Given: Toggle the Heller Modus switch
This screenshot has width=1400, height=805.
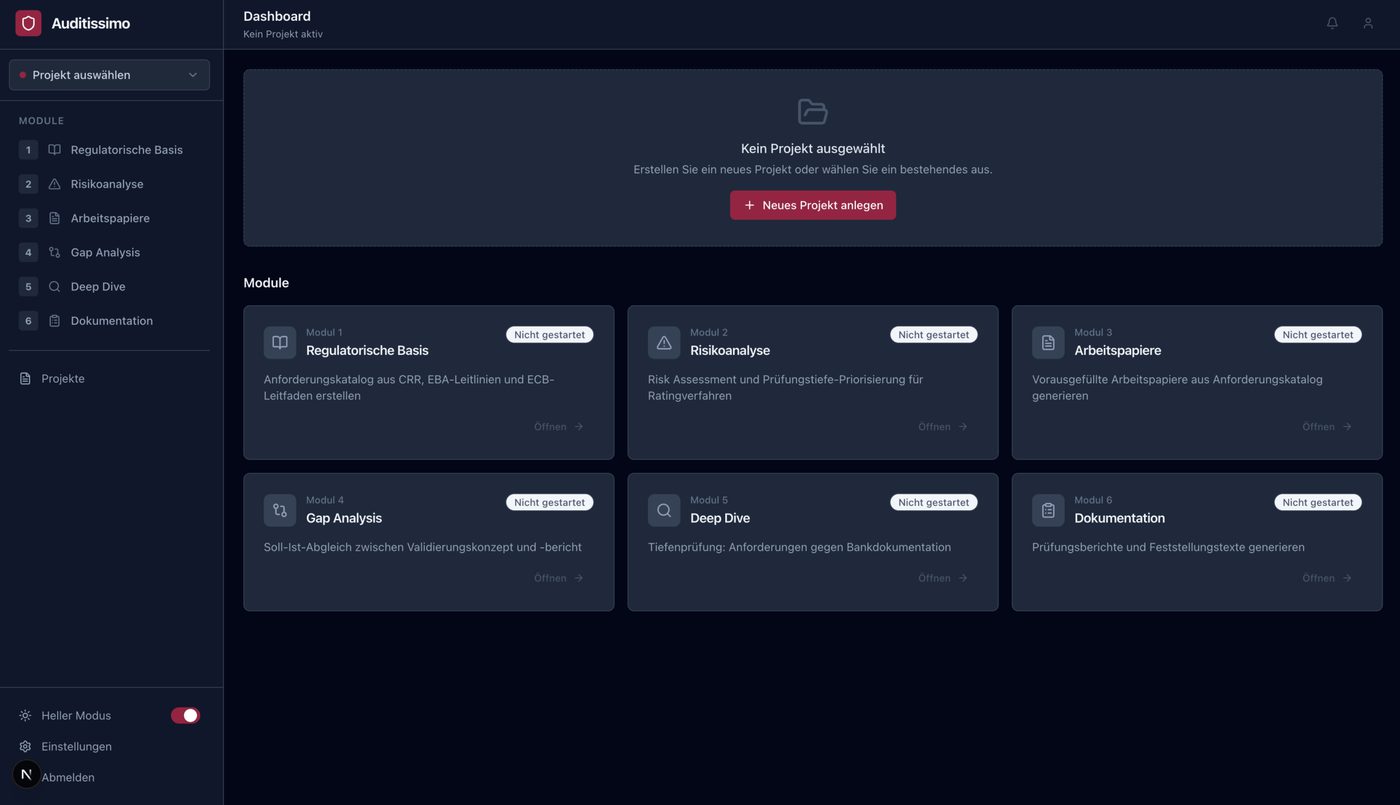Looking at the screenshot, I should pyautogui.click(x=185, y=716).
